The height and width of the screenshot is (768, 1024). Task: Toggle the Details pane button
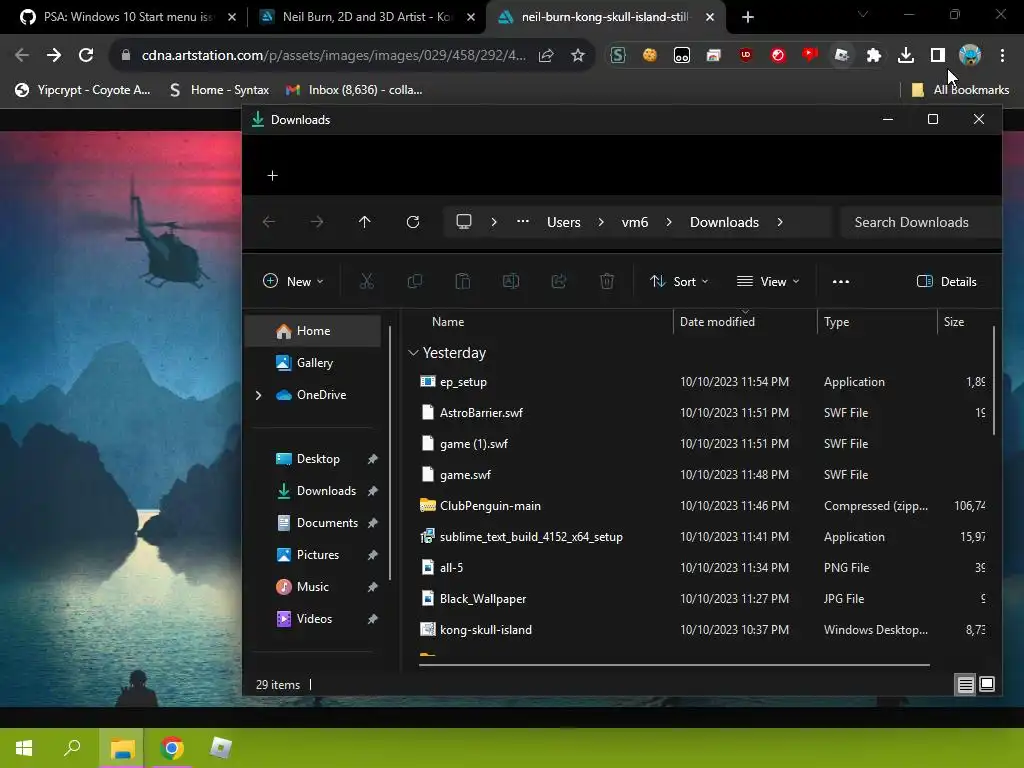tap(947, 281)
